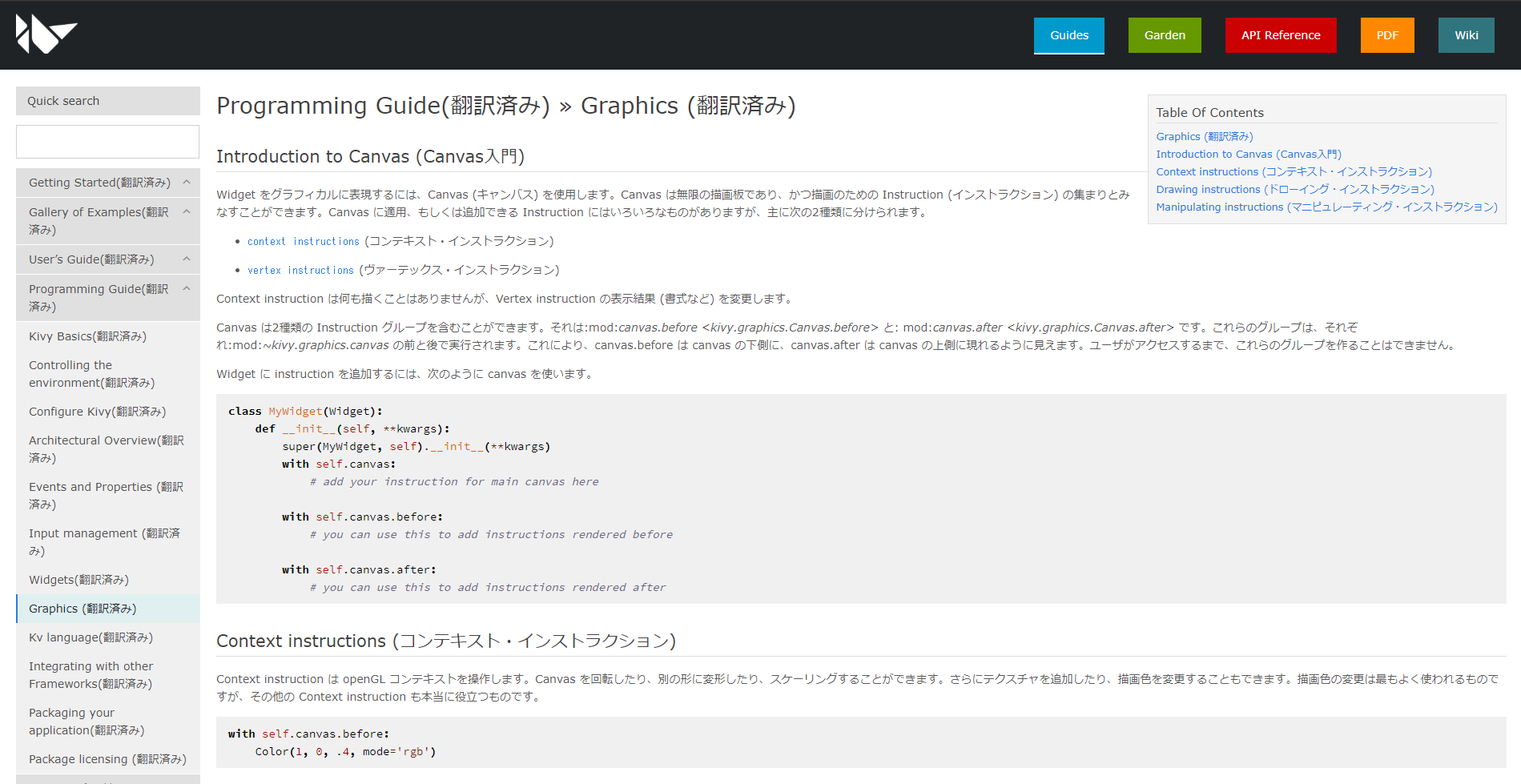Focus the Quick search input field

[x=107, y=142]
